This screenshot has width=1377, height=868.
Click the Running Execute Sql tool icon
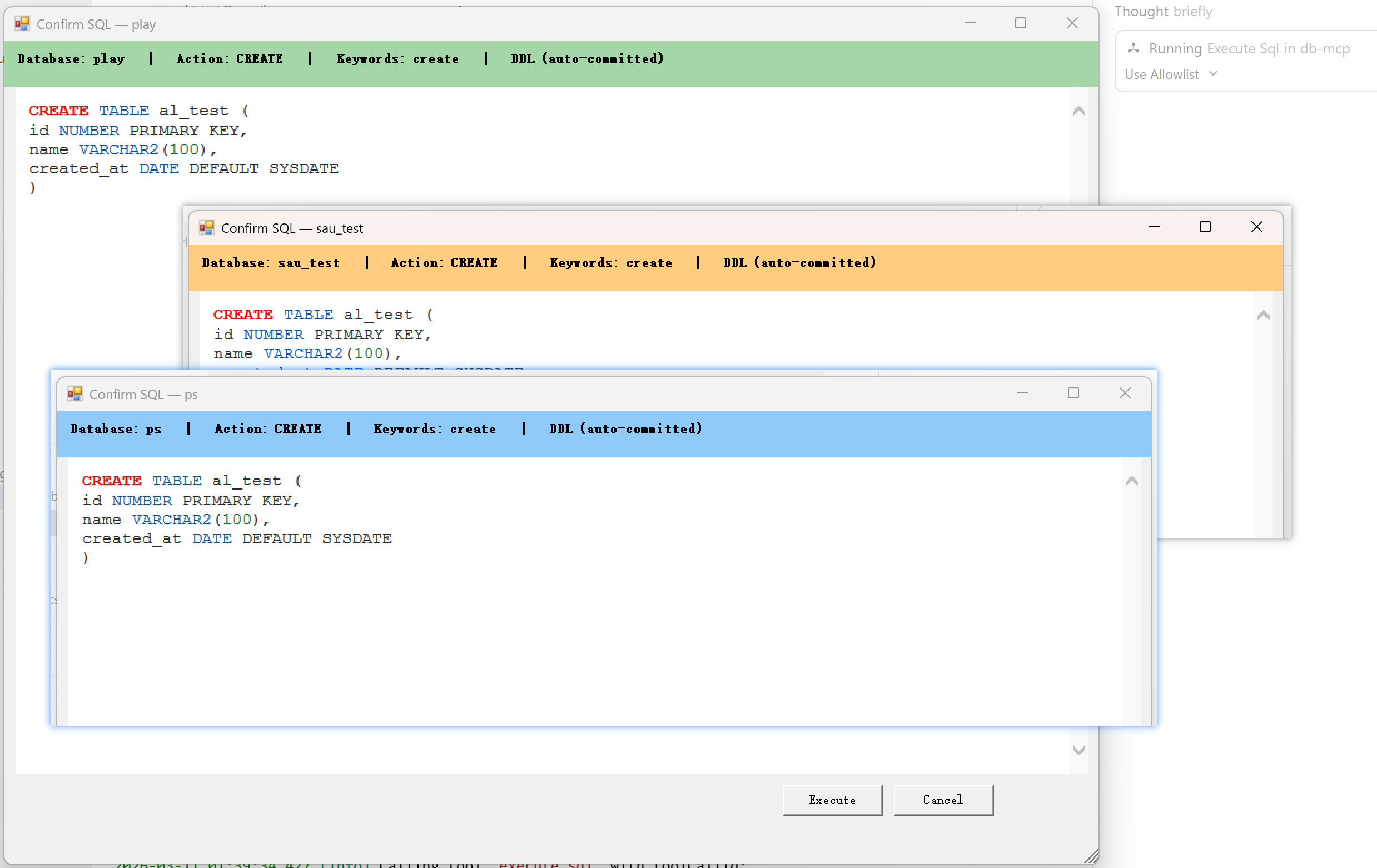(1134, 48)
